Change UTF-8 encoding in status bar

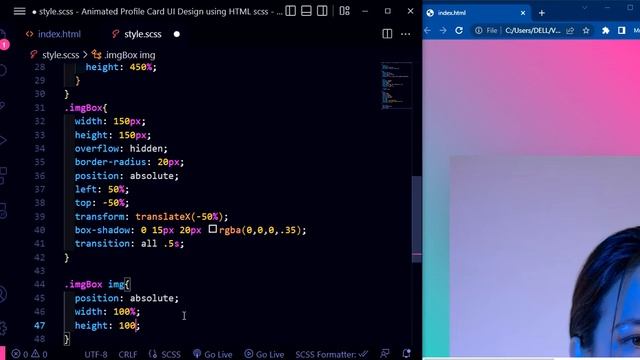coord(96,354)
